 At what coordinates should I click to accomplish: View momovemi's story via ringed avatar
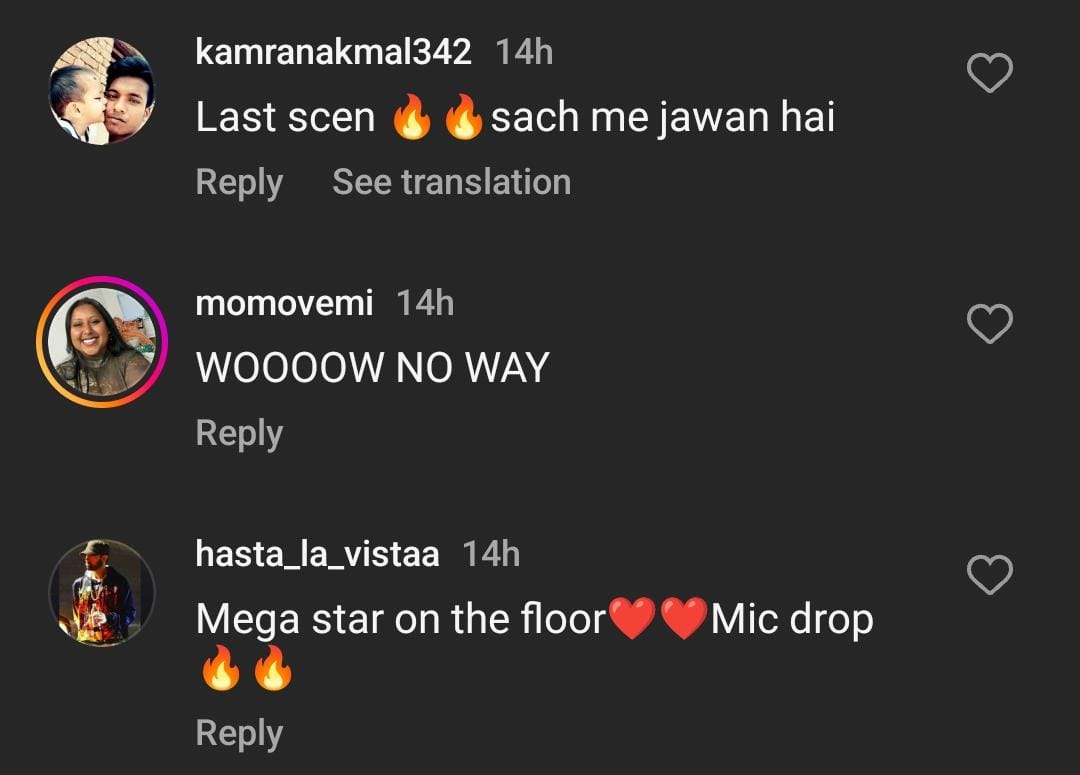[102, 342]
